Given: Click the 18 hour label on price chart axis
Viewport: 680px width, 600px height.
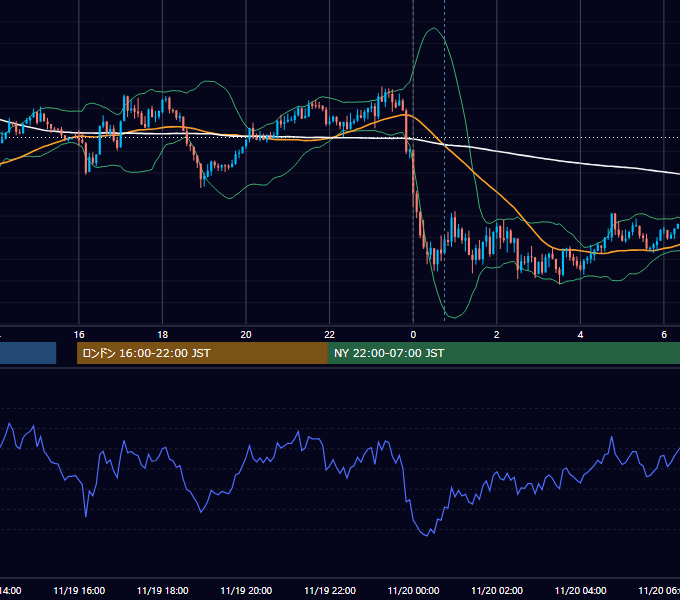Looking at the screenshot, I should click(163, 335).
